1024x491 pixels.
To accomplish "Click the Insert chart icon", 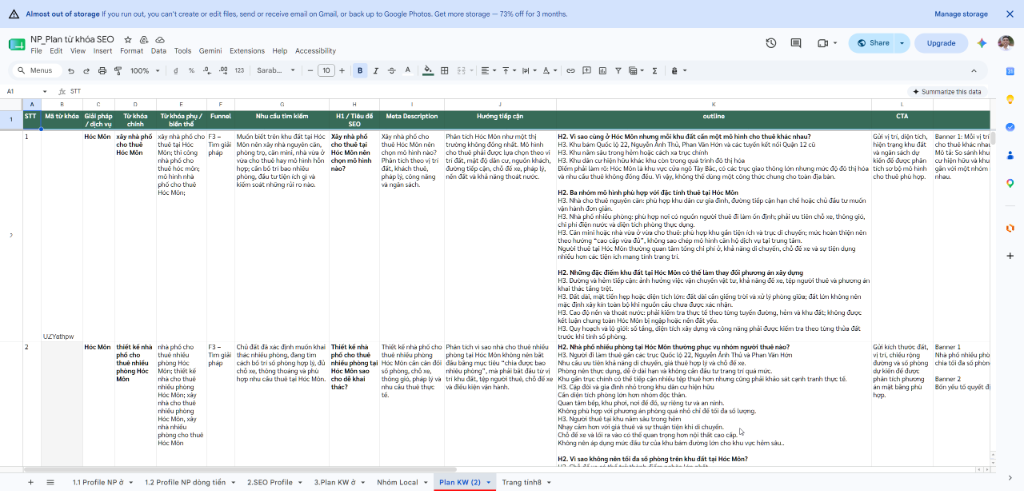I will pos(602,71).
